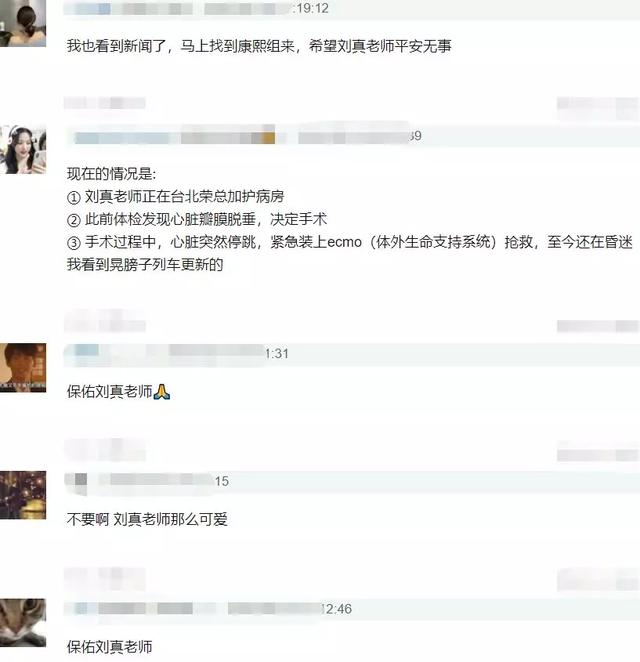The image size is (640, 662).
Task: Click text 我看到晃膀子列车更新的
Action: [145, 265]
